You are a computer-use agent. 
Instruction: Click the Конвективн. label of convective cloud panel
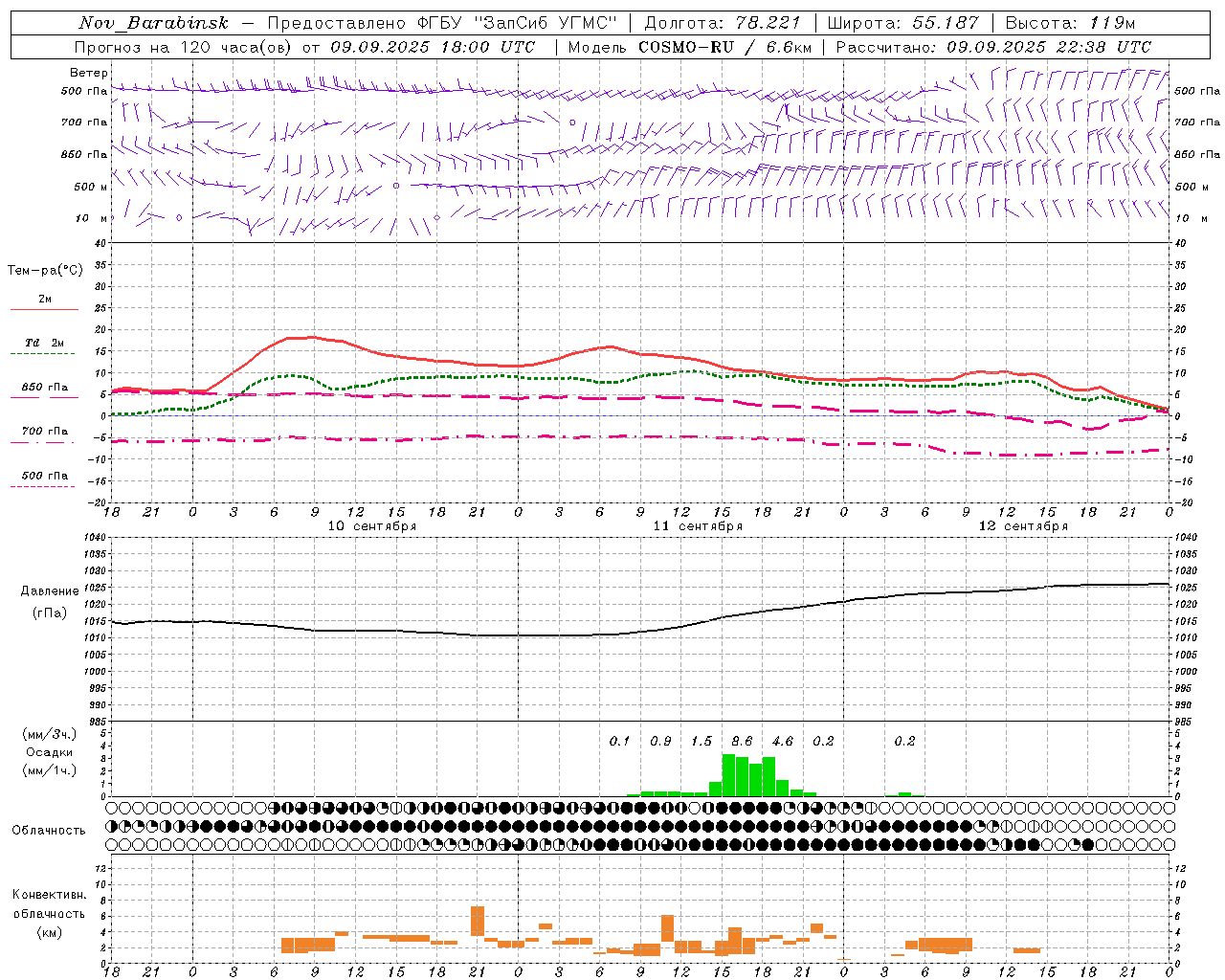49,895
